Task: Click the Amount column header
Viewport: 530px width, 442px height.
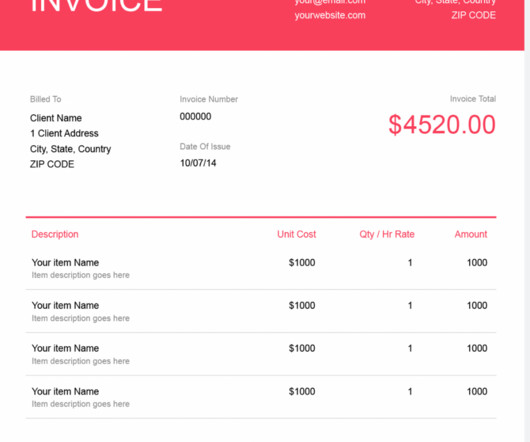Action: (x=471, y=234)
